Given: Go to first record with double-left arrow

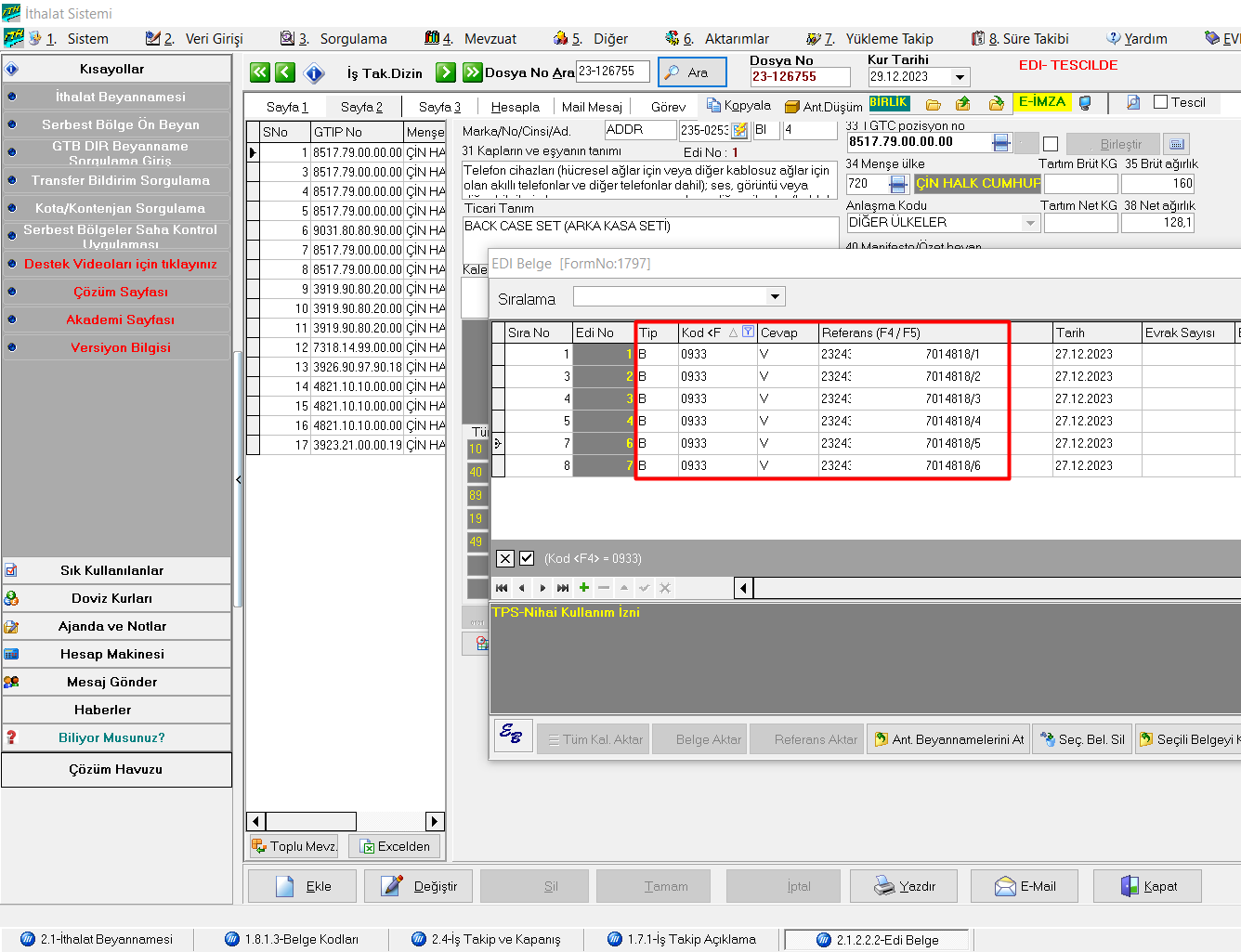Looking at the screenshot, I should click(260, 72).
